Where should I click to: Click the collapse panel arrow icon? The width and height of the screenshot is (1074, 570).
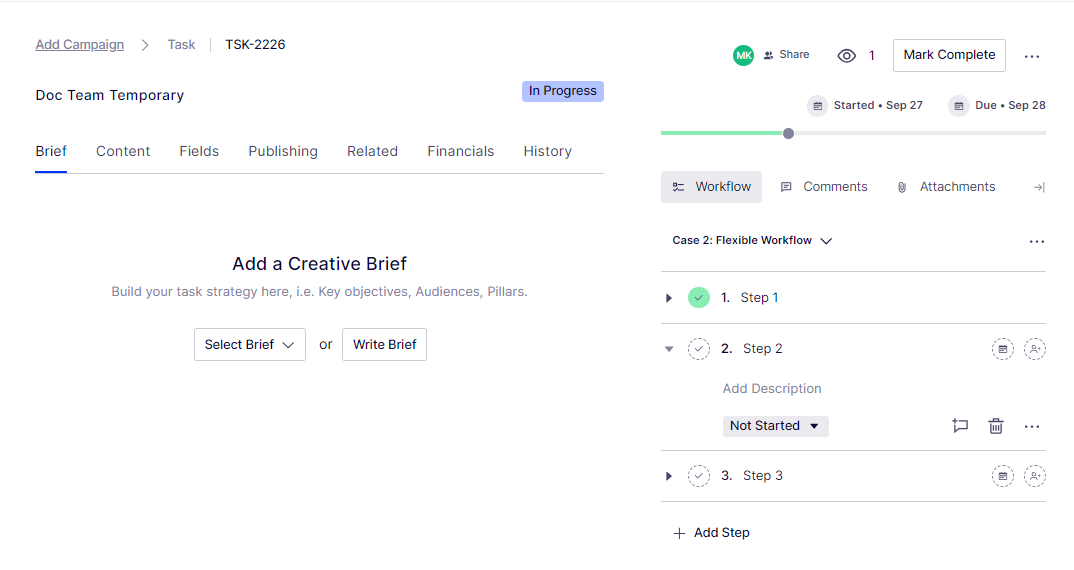1038,187
